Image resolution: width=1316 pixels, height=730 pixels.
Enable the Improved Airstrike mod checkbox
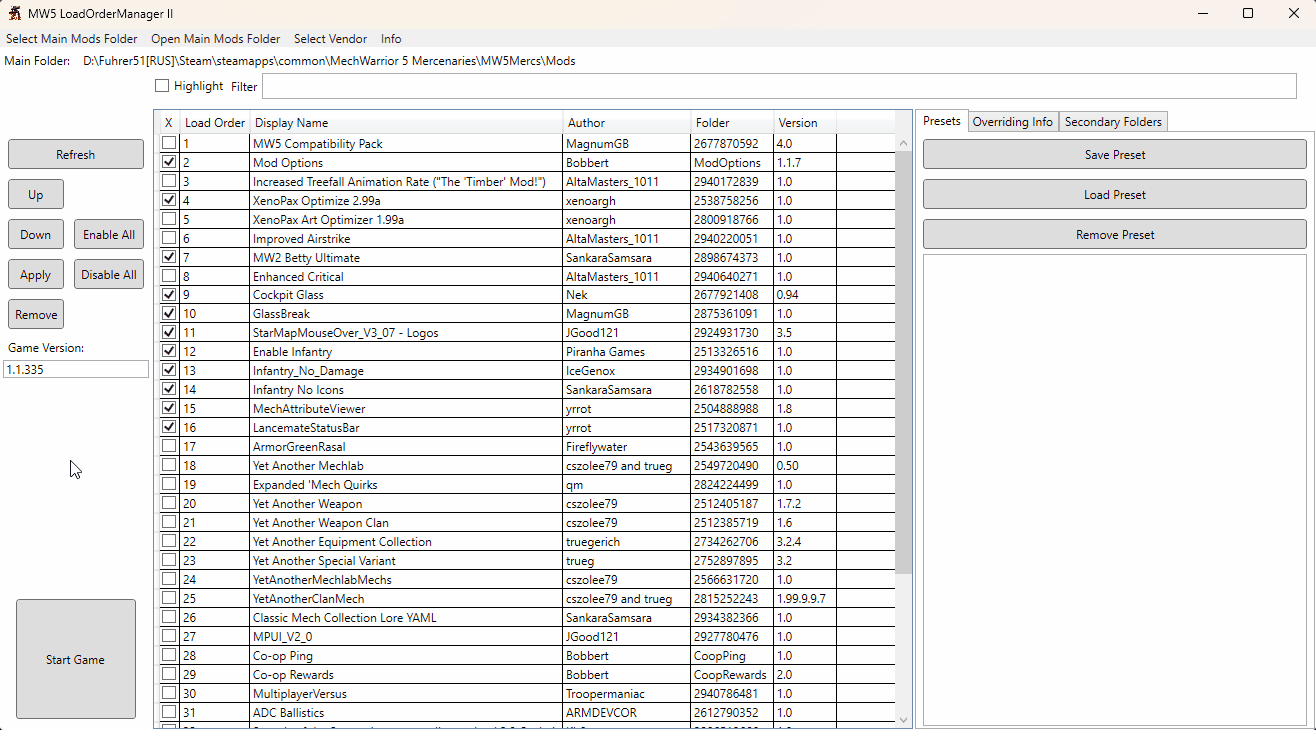pos(169,239)
